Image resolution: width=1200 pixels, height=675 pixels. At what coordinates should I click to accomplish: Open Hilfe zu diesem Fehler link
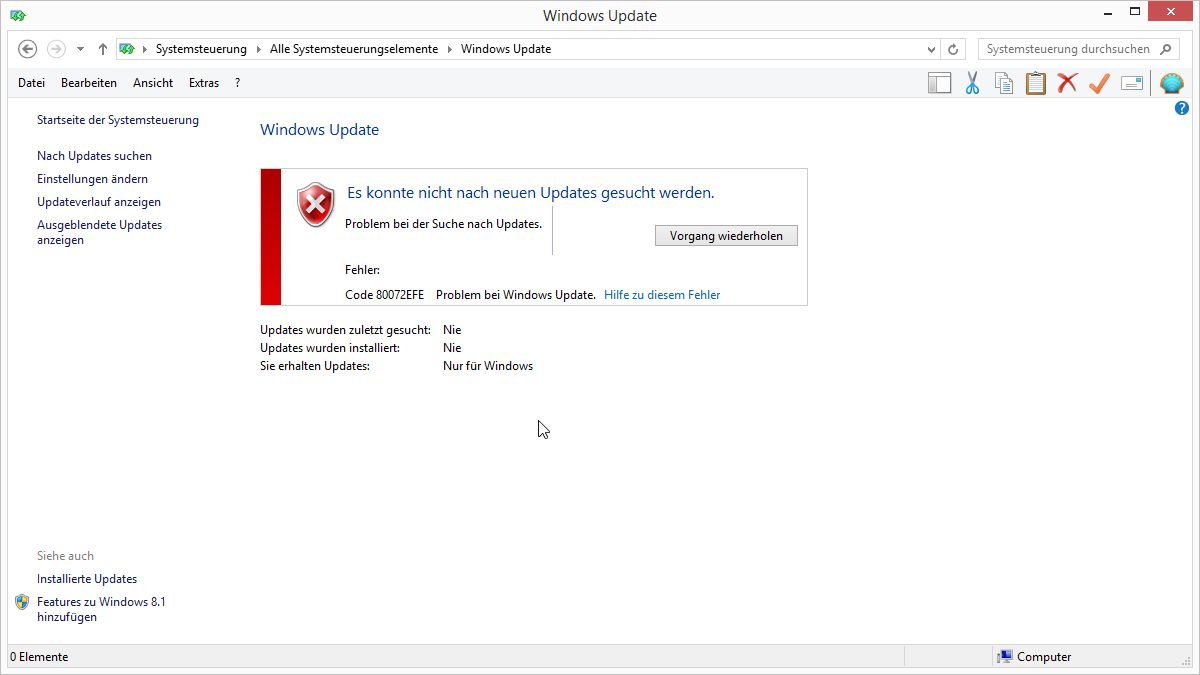pyautogui.click(x=662, y=295)
